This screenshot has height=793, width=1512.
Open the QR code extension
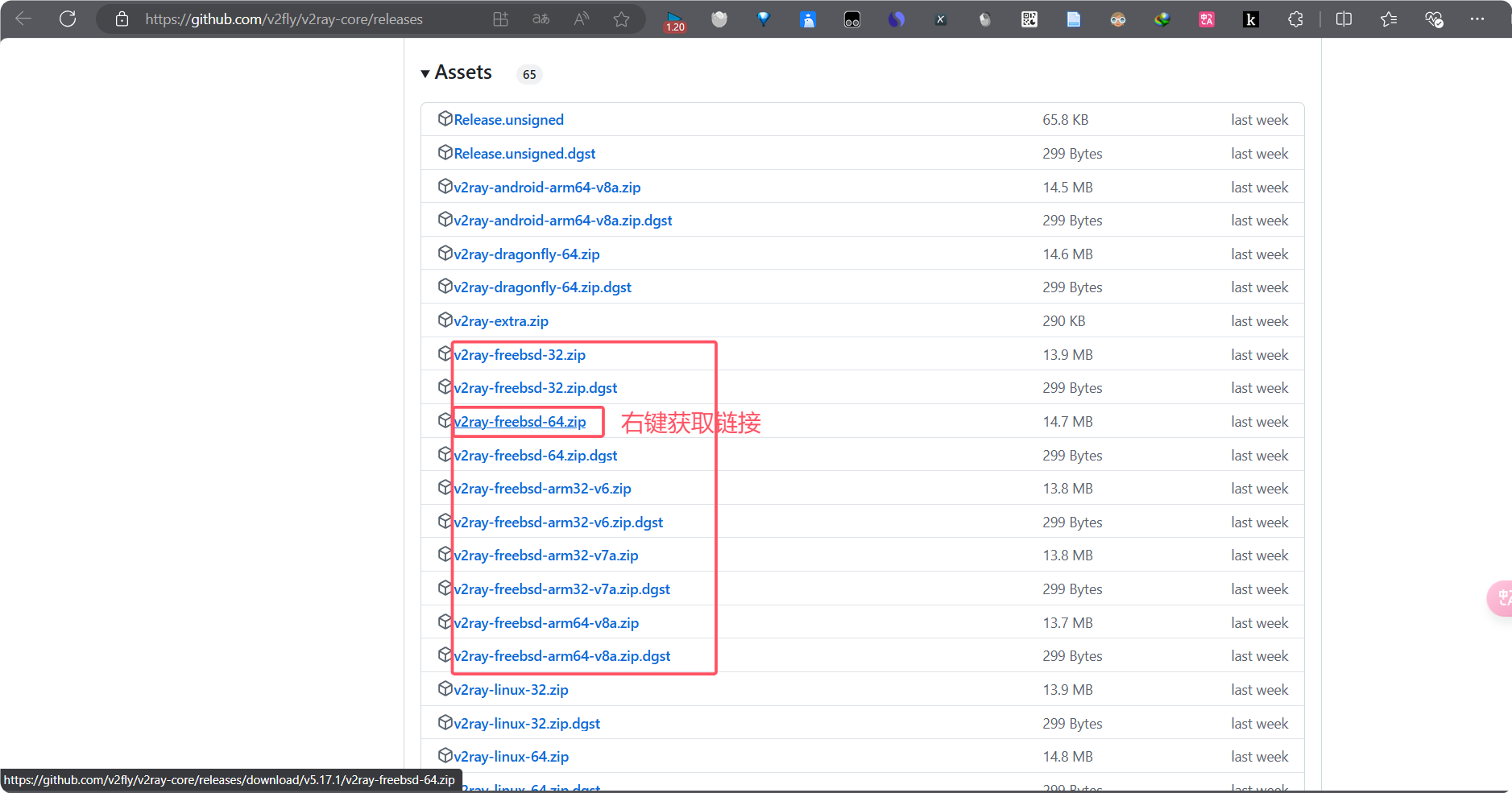click(1029, 19)
